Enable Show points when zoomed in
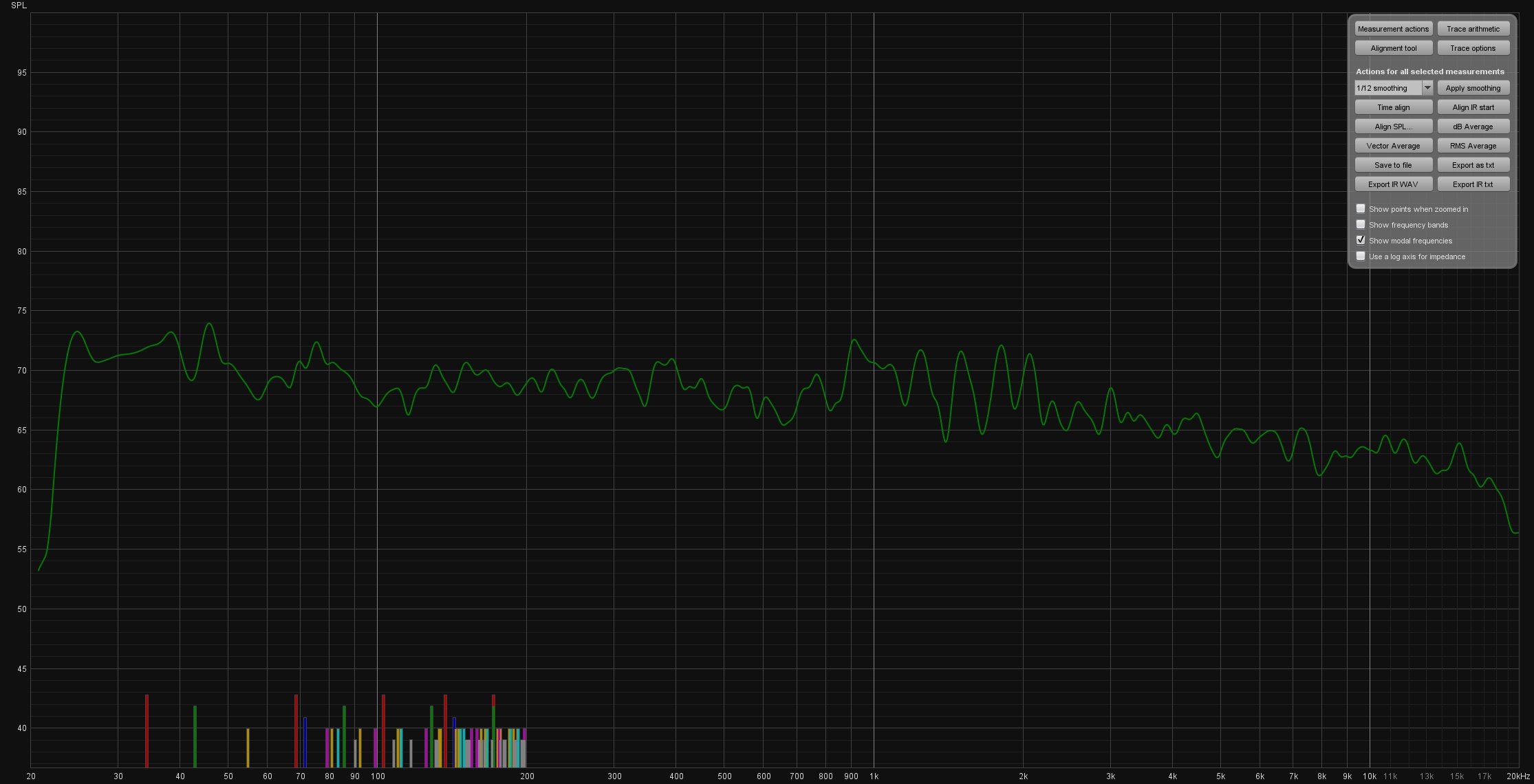The image size is (1534, 784). click(1361, 208)
